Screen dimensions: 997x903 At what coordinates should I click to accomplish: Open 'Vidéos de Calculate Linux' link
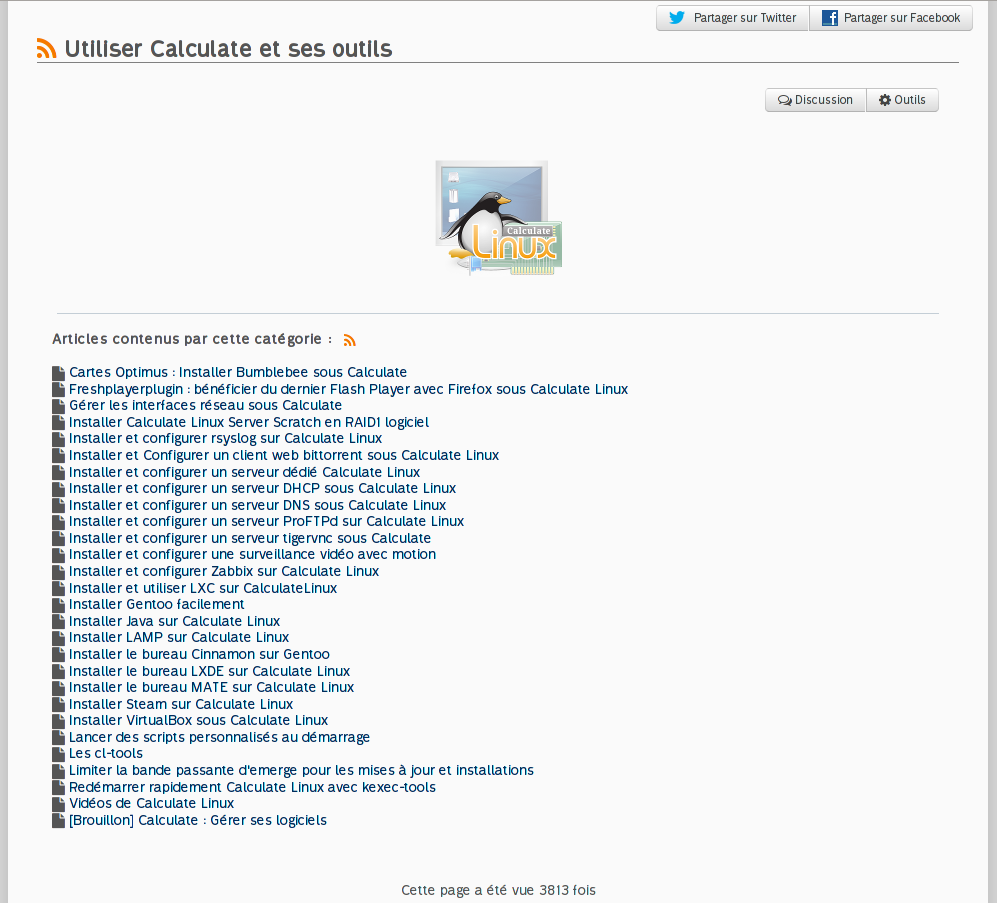tap(151, 804)
